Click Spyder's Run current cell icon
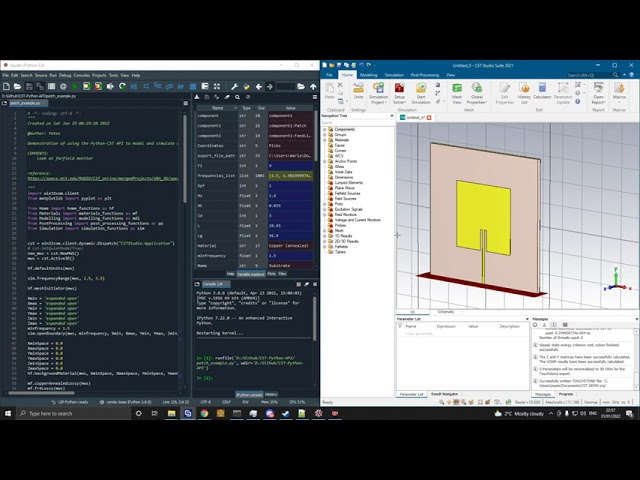 click(87, 87)
